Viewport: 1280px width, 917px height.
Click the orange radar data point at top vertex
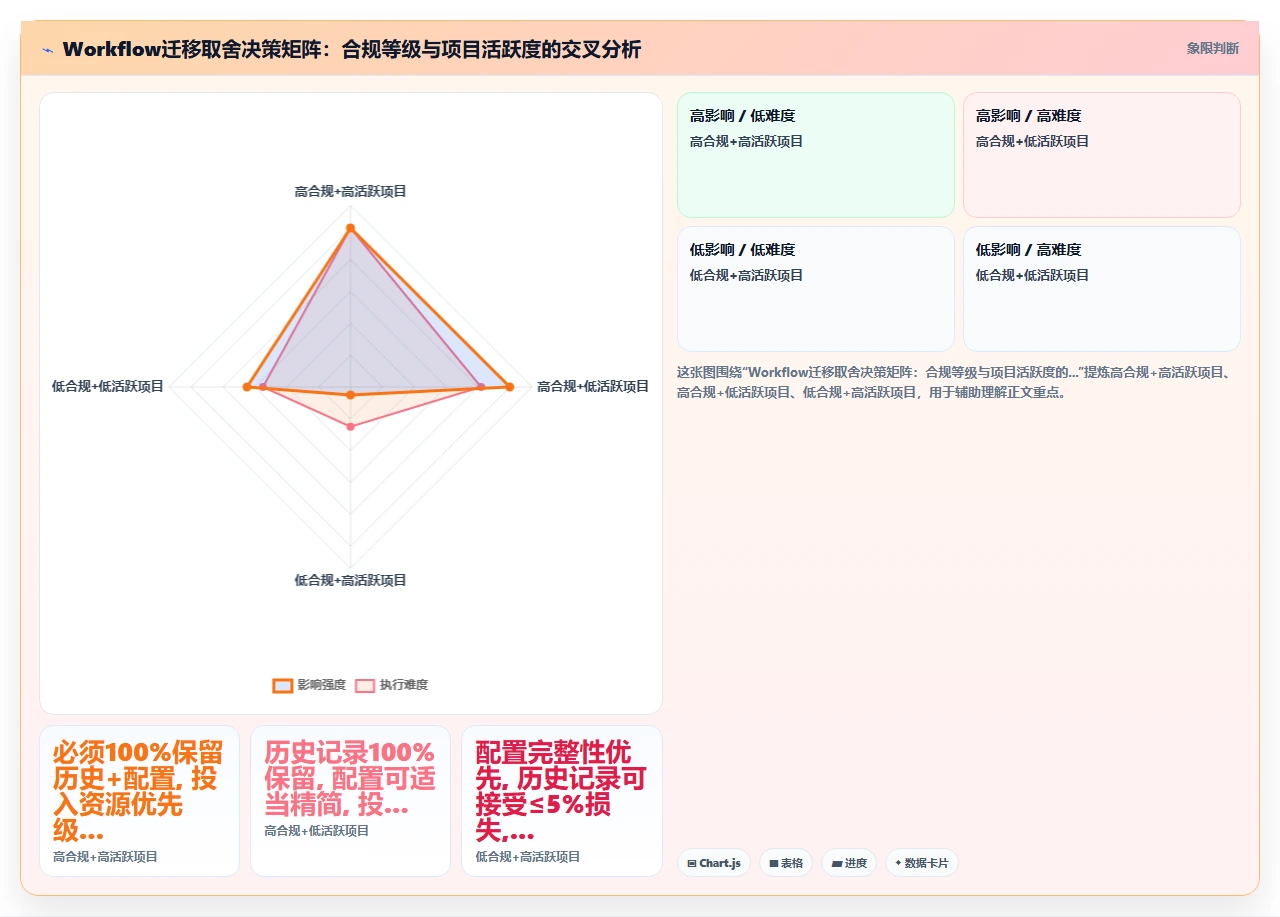350,228
